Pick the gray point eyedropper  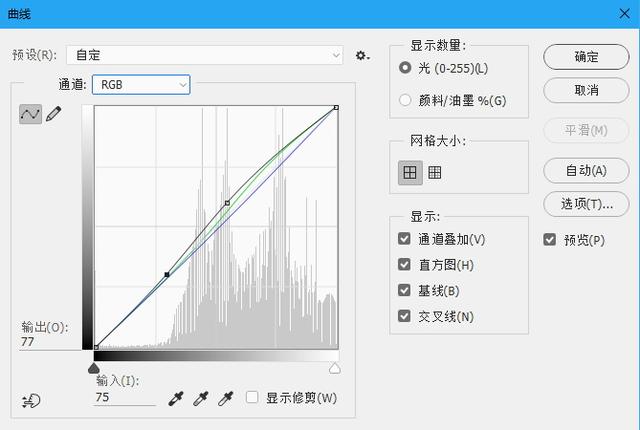coord(201,398)
